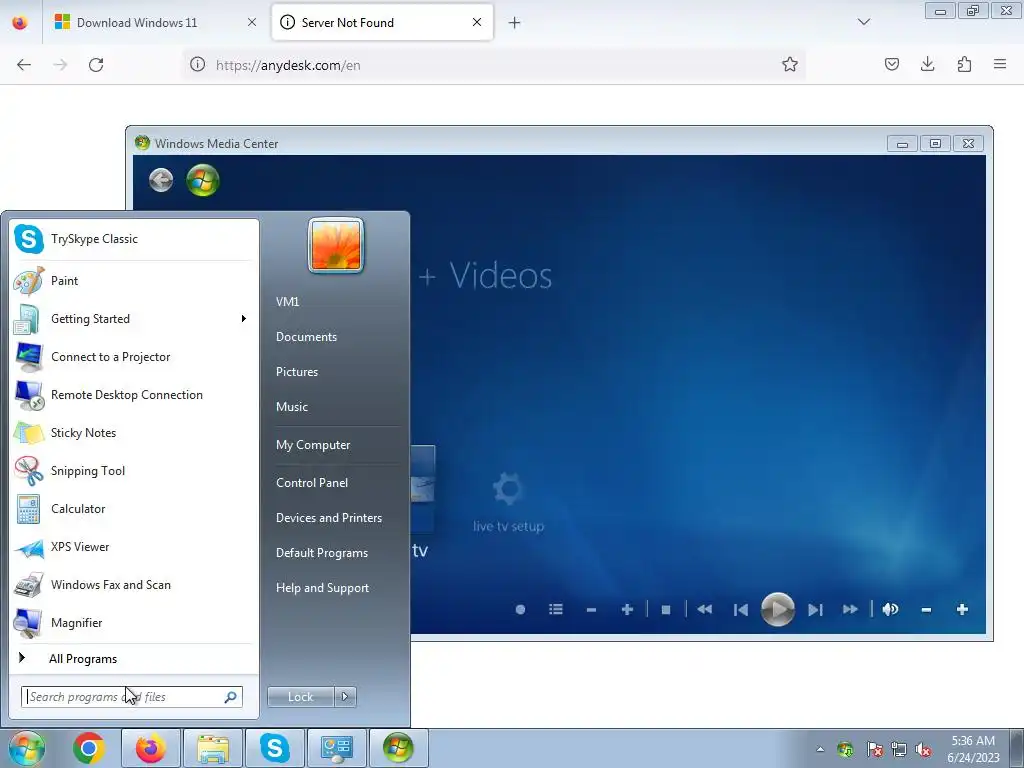Open Chrome from the taskbar

[x=89, y=748]
